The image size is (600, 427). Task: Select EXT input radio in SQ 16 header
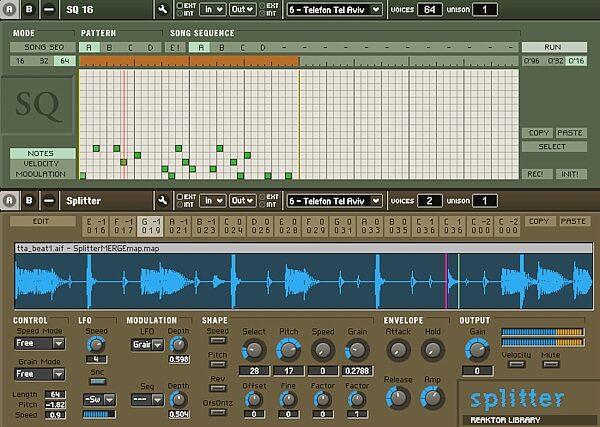(x=179, y=5)
